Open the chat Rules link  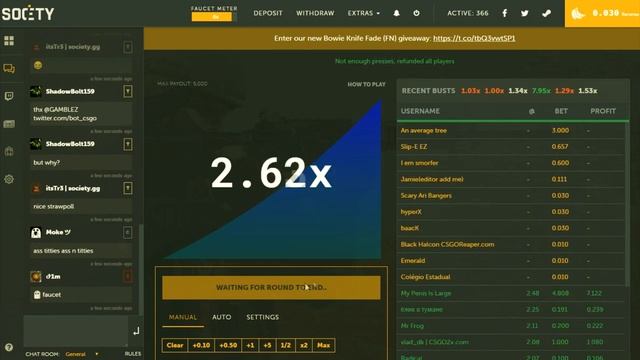pos(133,354)
